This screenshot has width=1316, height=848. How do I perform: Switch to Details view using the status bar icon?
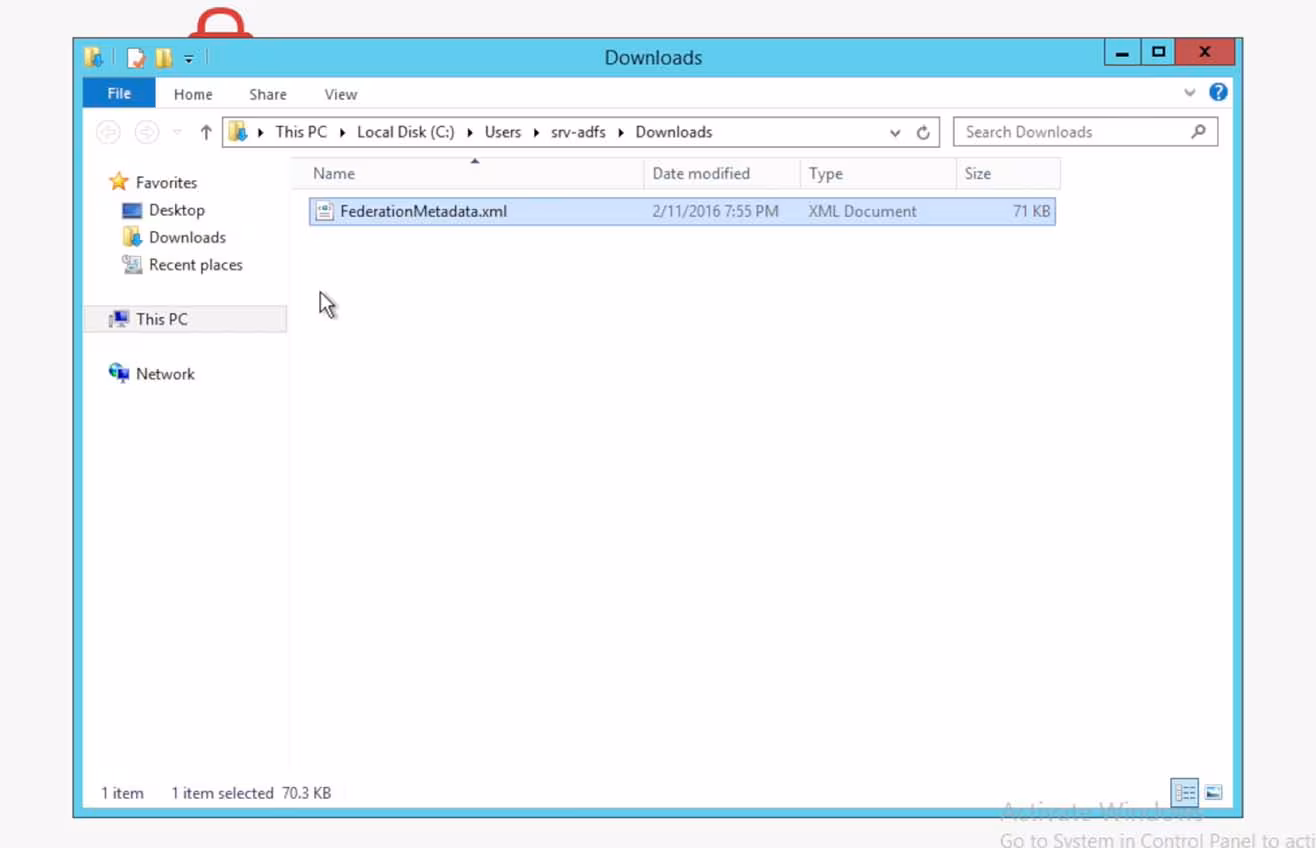[x=1184, y=792]
